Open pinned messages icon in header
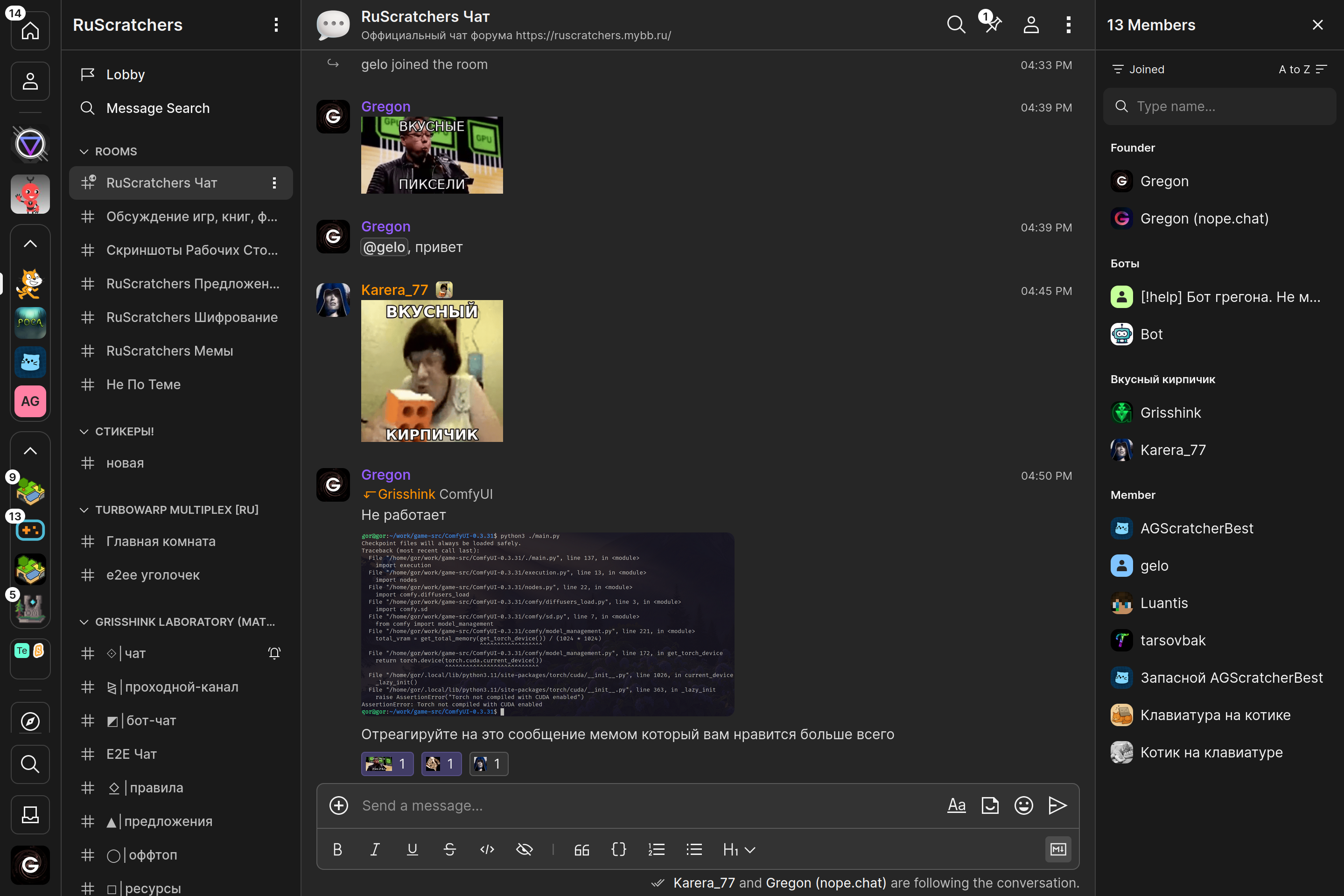The height and width of the screenshot is (896, 1344). [993, 25]
